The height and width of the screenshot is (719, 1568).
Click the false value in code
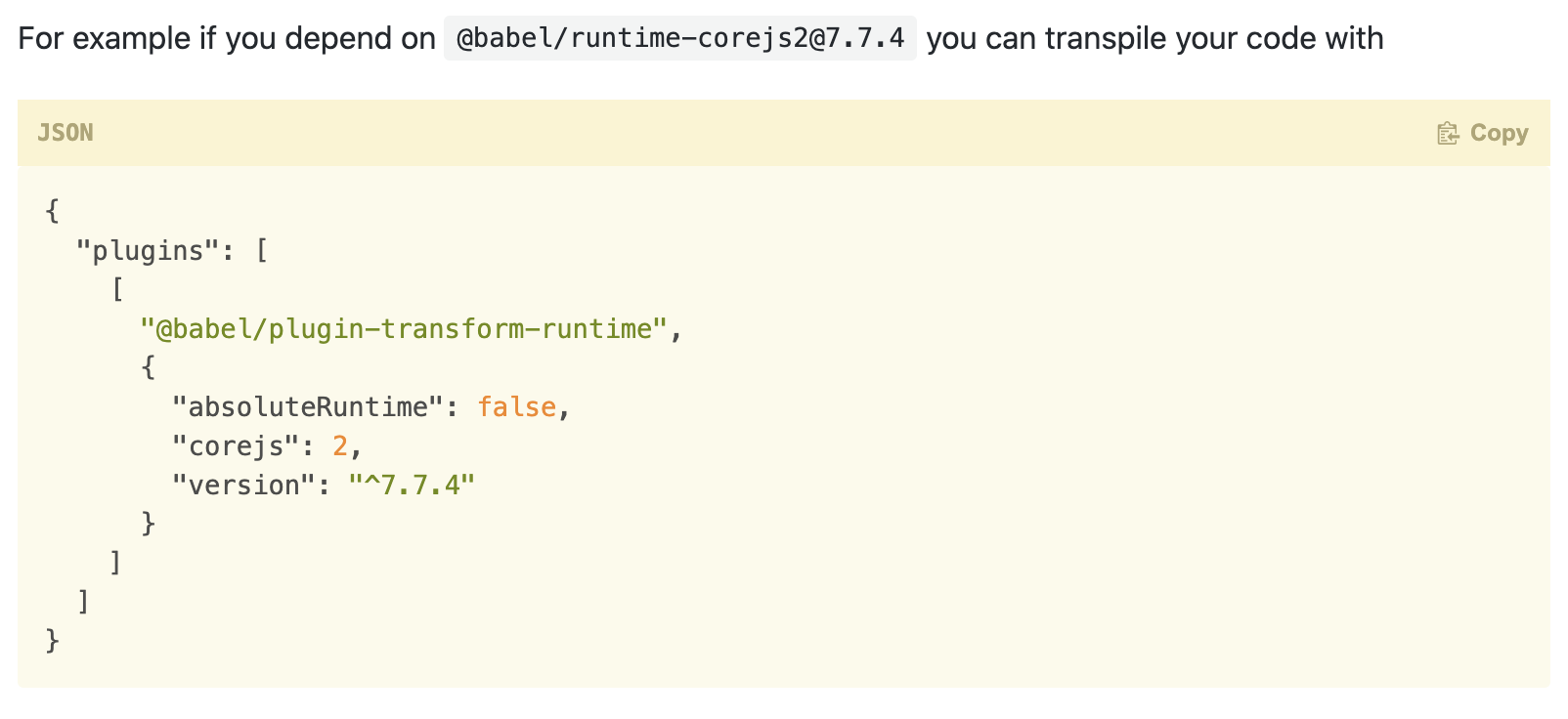pyautogui.click(x=516, y=407)
